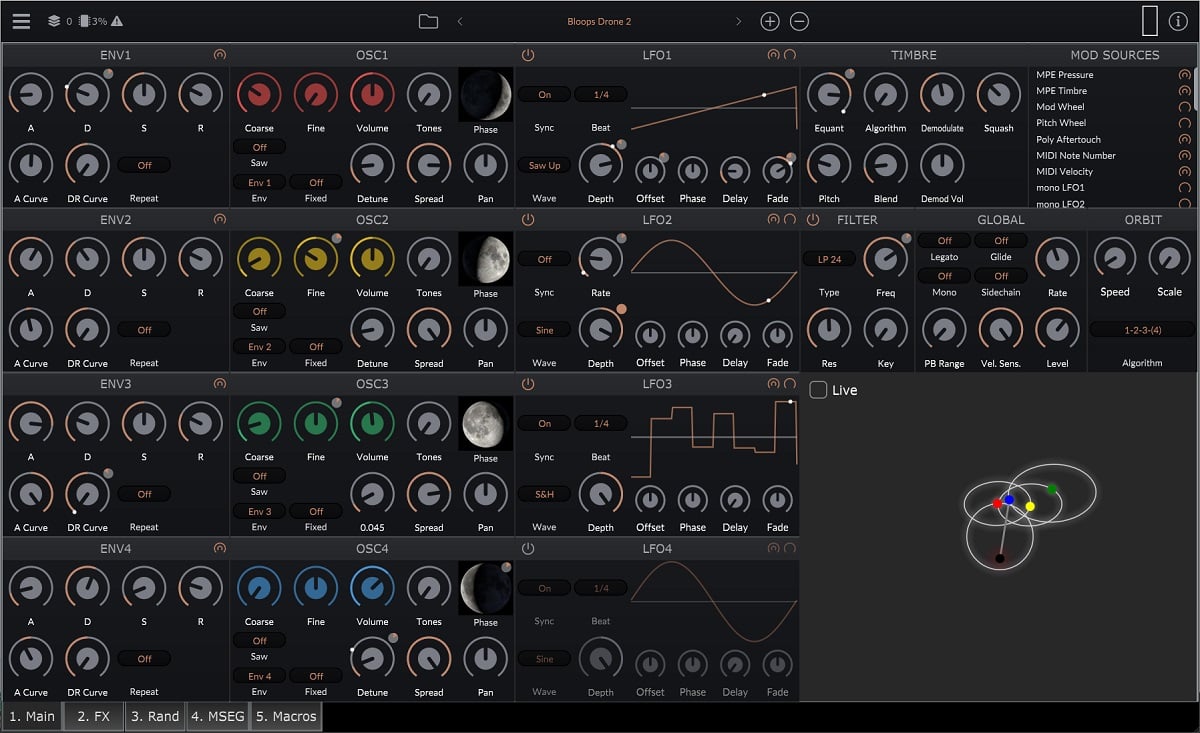Click the minus icon beside preset name
This screenshot has height=733, width=1200.
[799, 21]
